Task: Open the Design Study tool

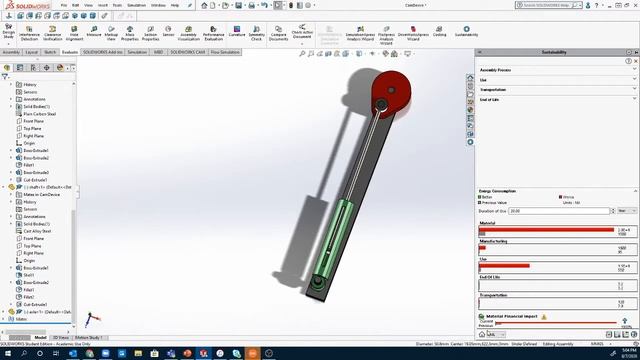Action: (x=8, y=32)
